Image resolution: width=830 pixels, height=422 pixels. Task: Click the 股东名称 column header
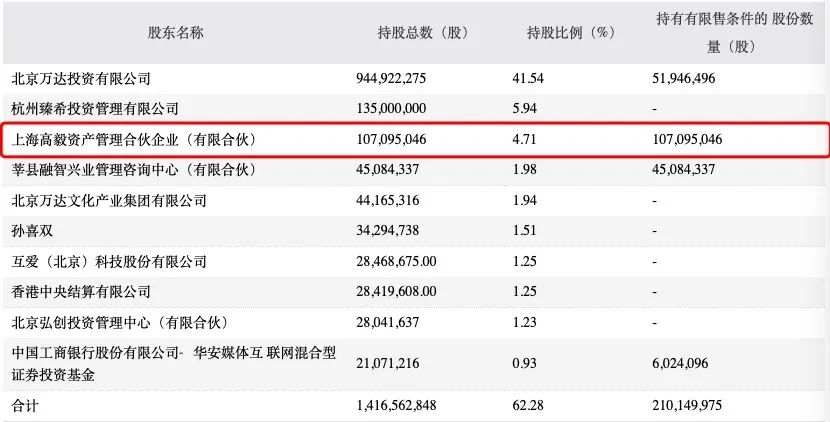175,33
